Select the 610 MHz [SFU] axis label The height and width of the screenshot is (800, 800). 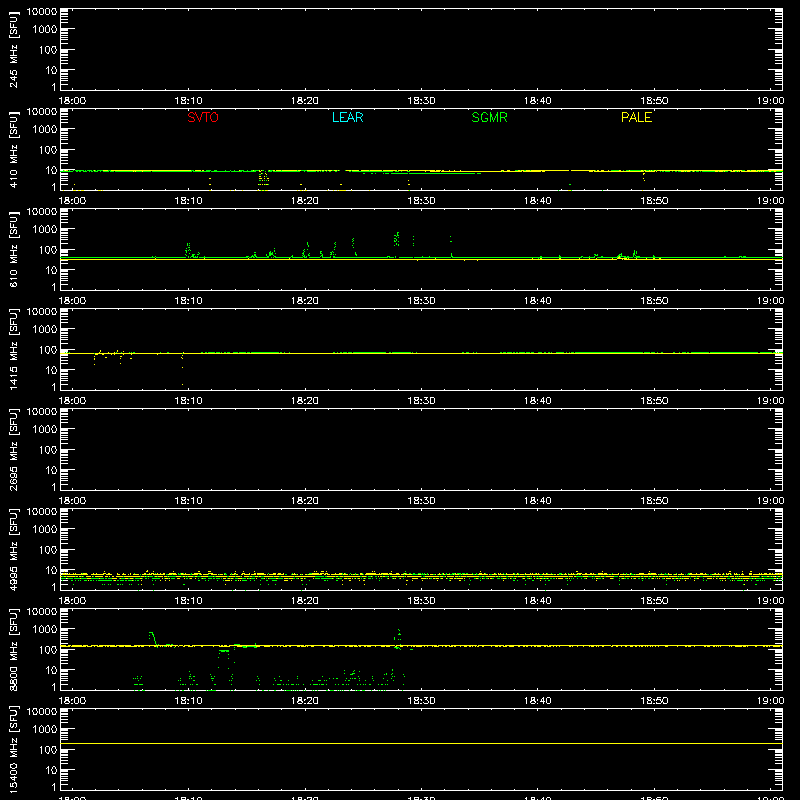point(14,249)
